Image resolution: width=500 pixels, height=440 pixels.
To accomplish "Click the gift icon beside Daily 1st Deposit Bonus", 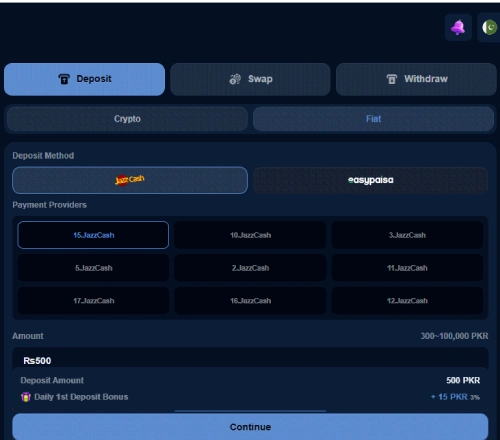I will tap(26, 397).
